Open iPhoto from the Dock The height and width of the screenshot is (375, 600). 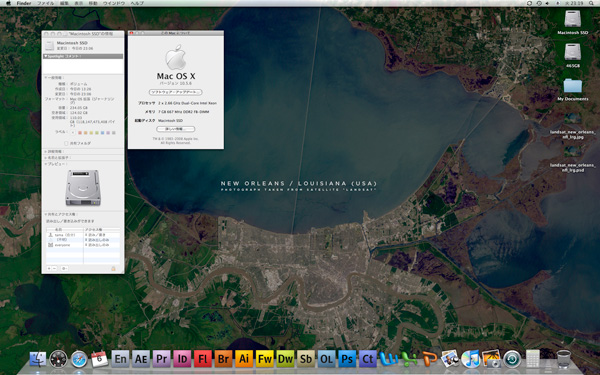tap(492, 359)
